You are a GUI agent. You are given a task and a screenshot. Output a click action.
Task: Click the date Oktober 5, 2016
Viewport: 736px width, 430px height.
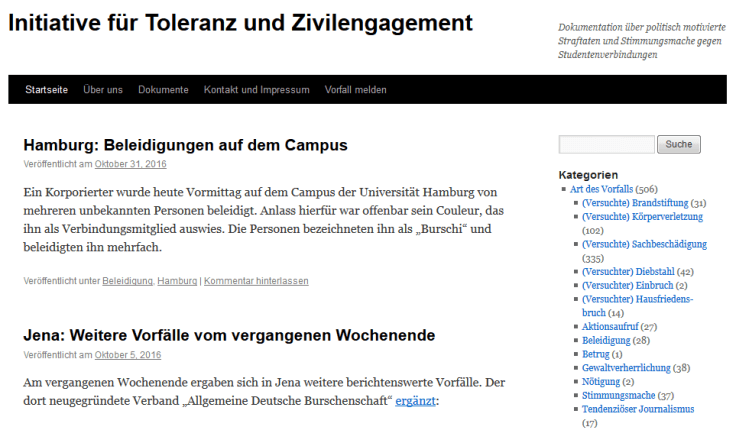[x=128, y=354]
